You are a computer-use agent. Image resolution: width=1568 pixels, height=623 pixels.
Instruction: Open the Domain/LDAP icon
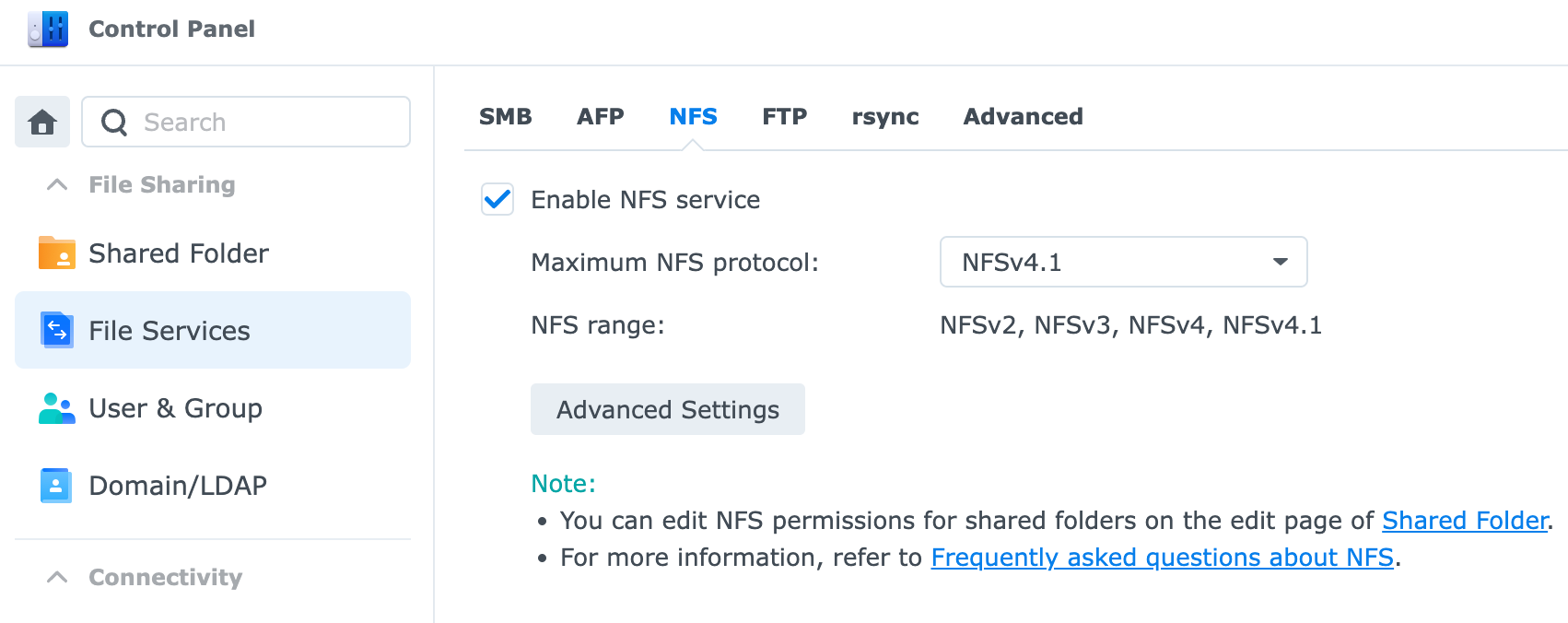pos(56,485)
